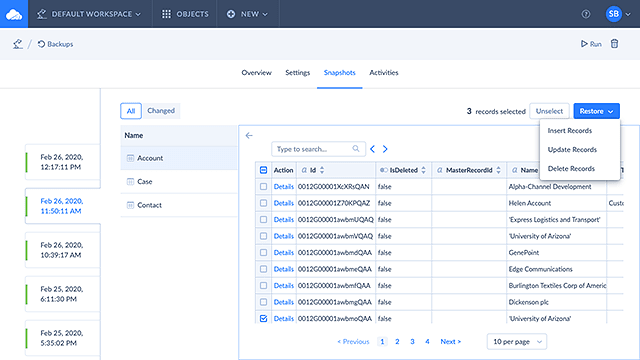Click the Case table icon

(130, 182)
